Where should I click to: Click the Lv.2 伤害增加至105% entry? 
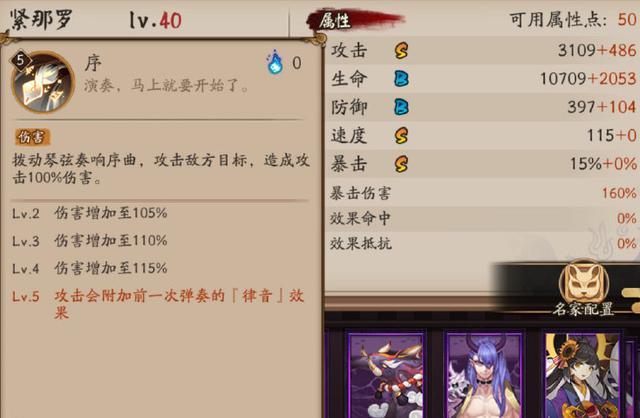pyautogui.click(x=89, y=213)
